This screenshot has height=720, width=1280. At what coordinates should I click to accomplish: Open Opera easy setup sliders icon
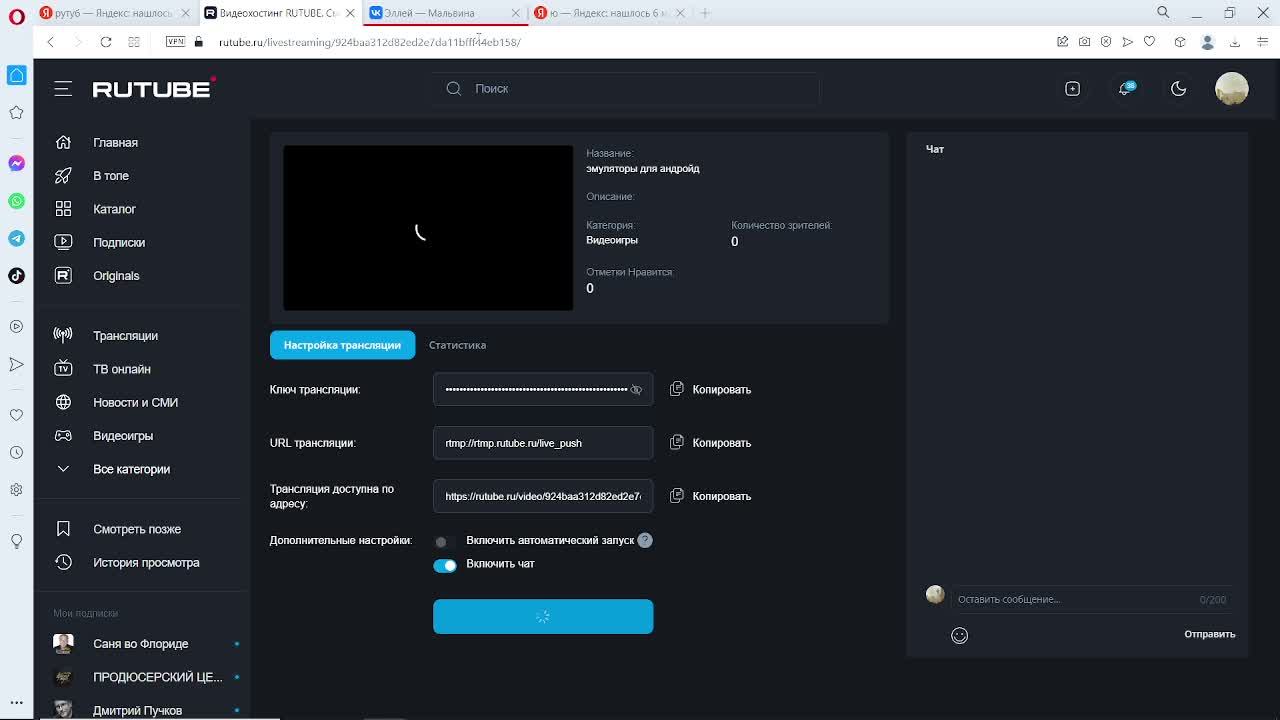[1262, 42]
